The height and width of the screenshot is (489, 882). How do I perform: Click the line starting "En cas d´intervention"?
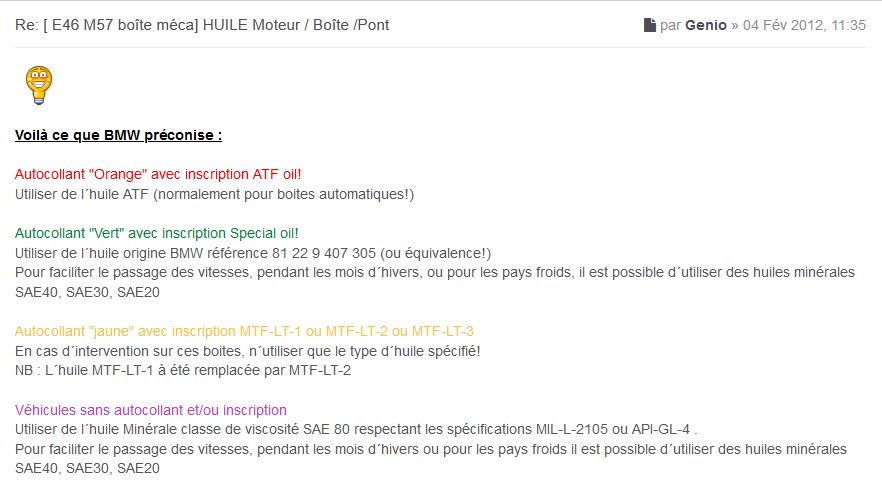(x=248, y=351)
